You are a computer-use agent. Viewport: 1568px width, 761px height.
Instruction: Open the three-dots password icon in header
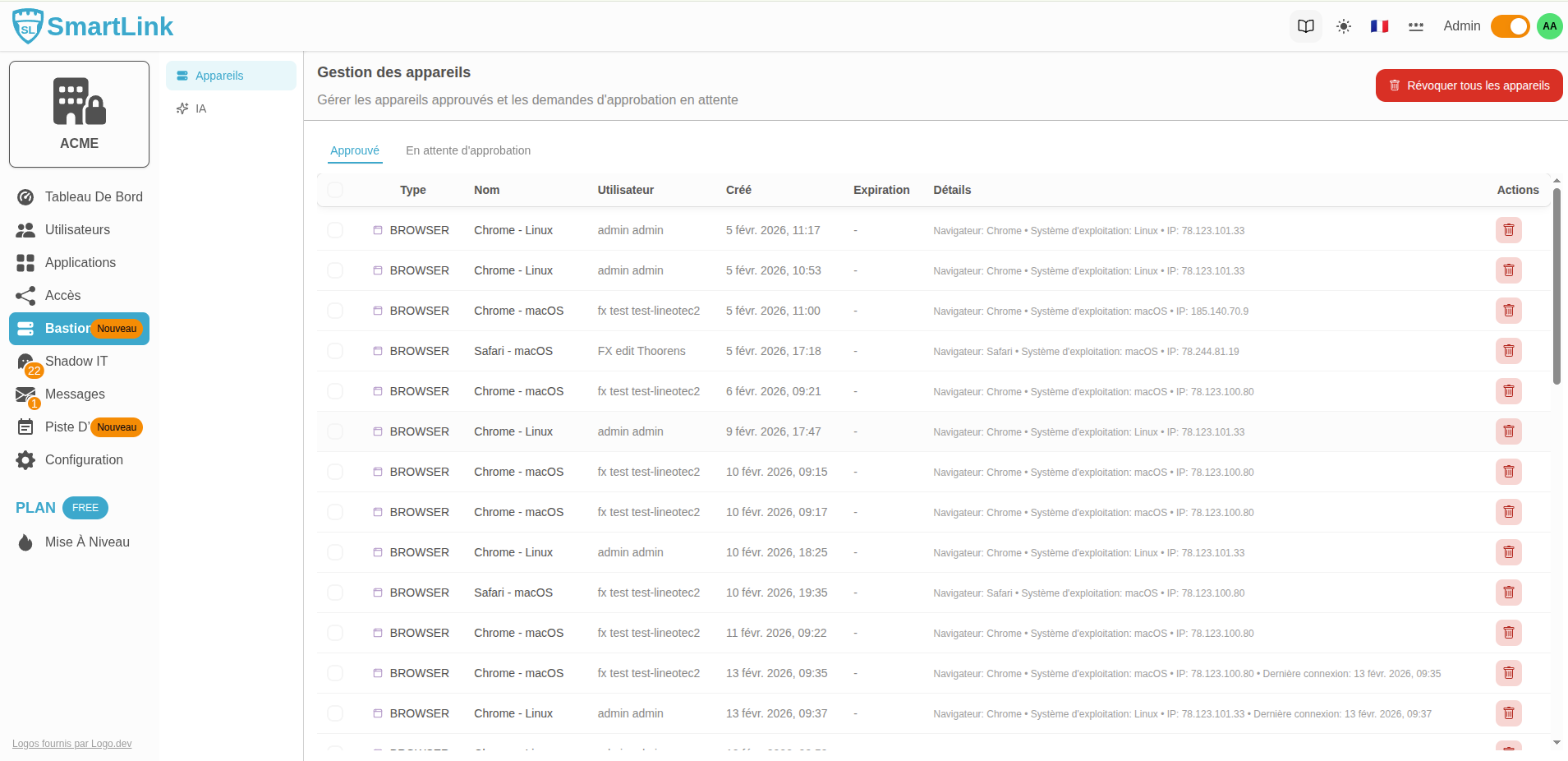click(x=1415, y=26)
